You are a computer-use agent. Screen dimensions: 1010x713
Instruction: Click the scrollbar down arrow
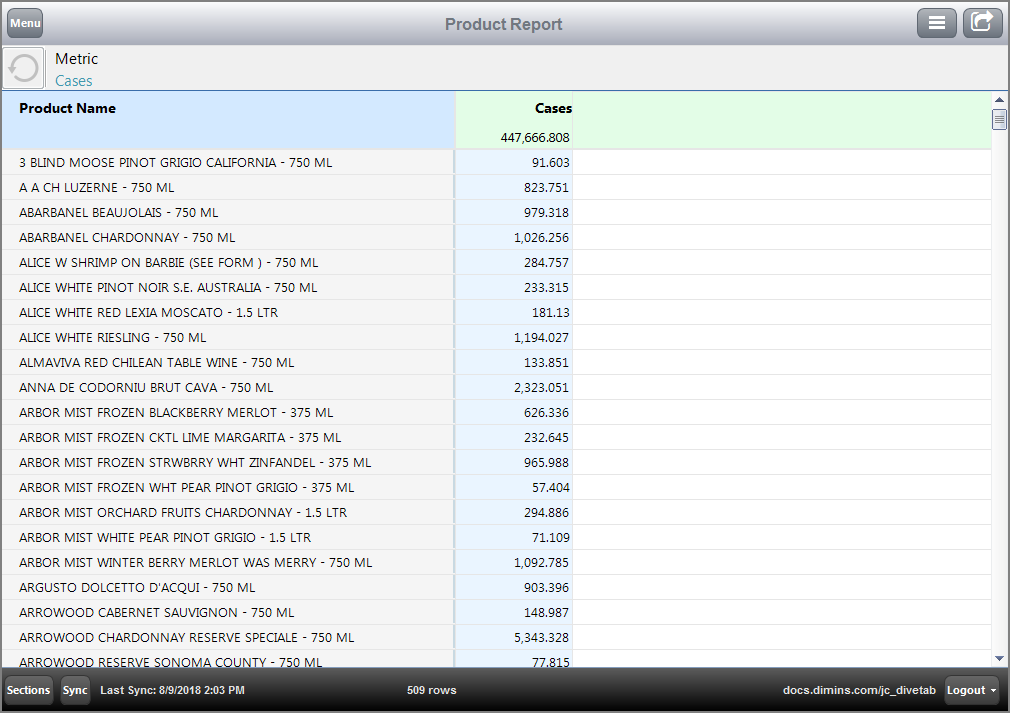tap(1000, 658)
